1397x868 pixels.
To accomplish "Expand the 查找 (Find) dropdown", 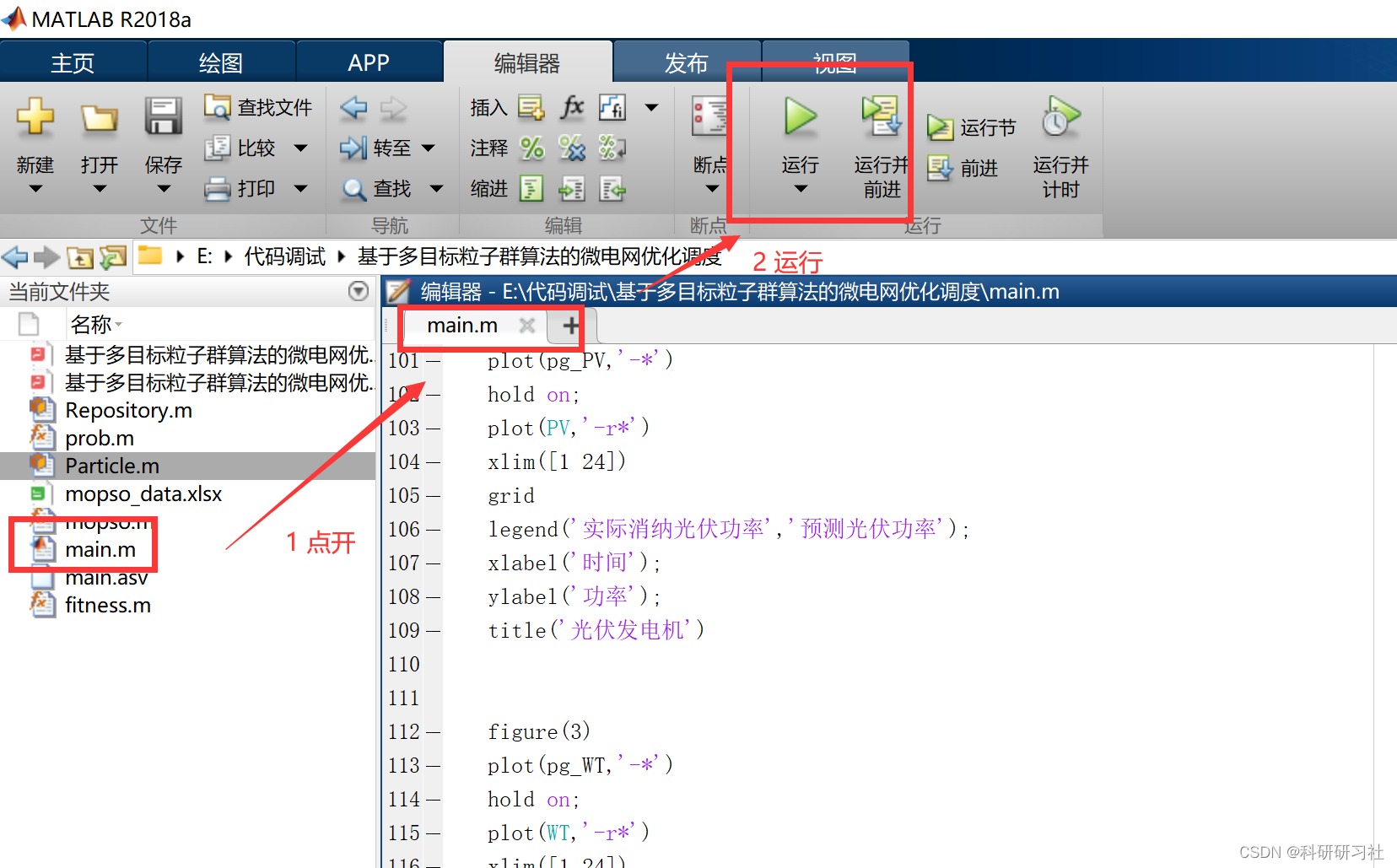I will point(436,188).
